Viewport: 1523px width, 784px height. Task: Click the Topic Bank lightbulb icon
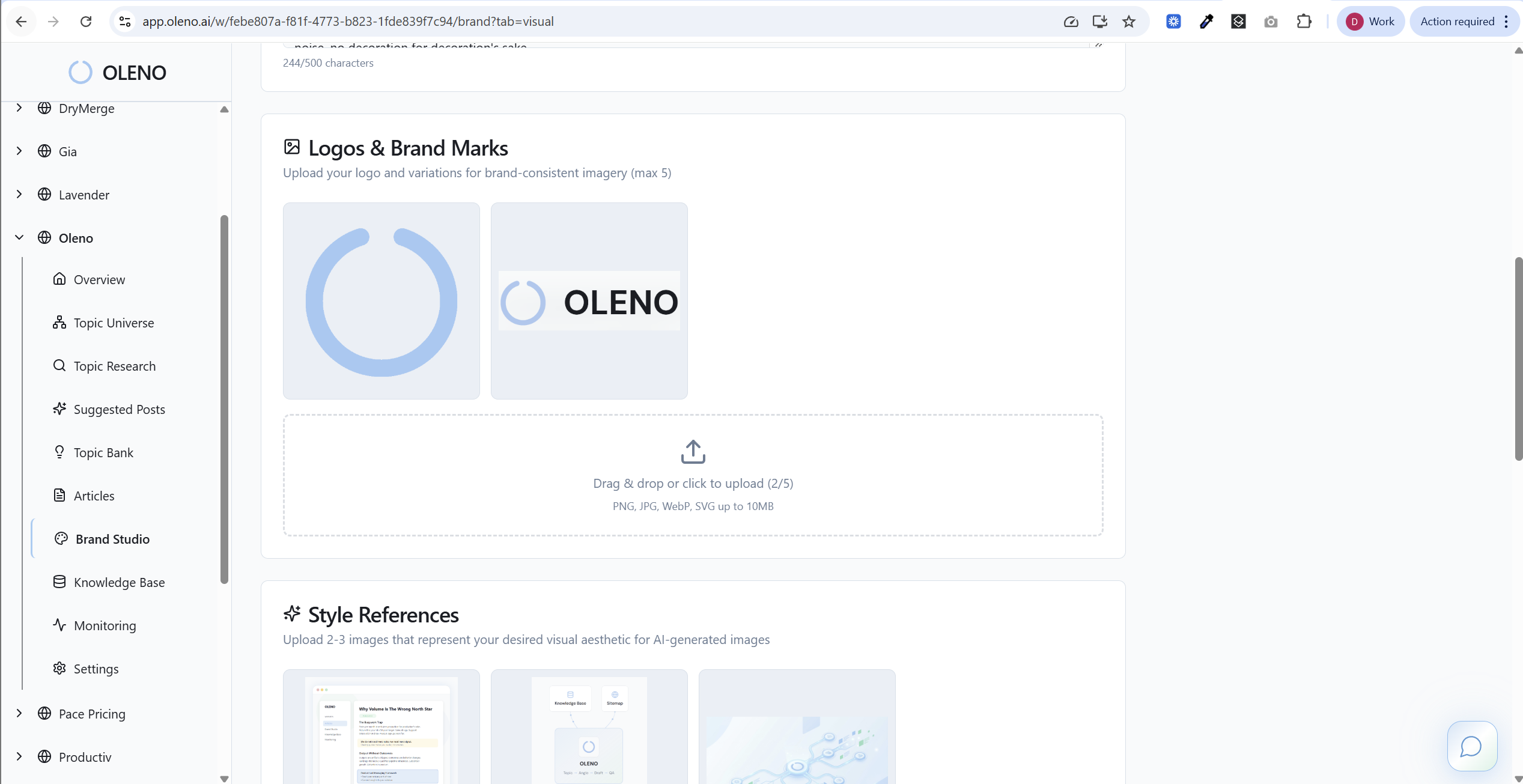[59, 452]
